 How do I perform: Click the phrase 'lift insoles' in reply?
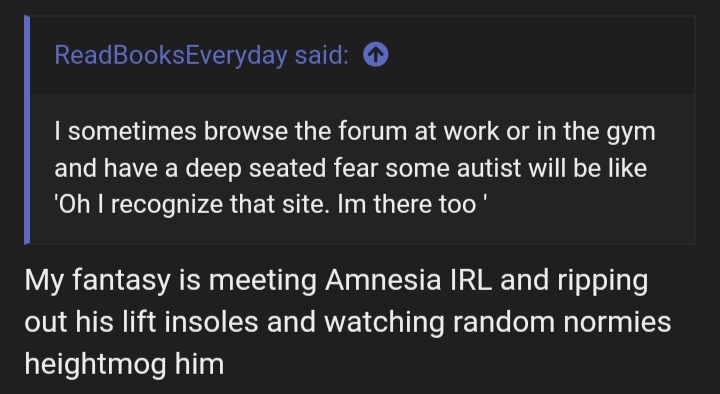point(190,322)
